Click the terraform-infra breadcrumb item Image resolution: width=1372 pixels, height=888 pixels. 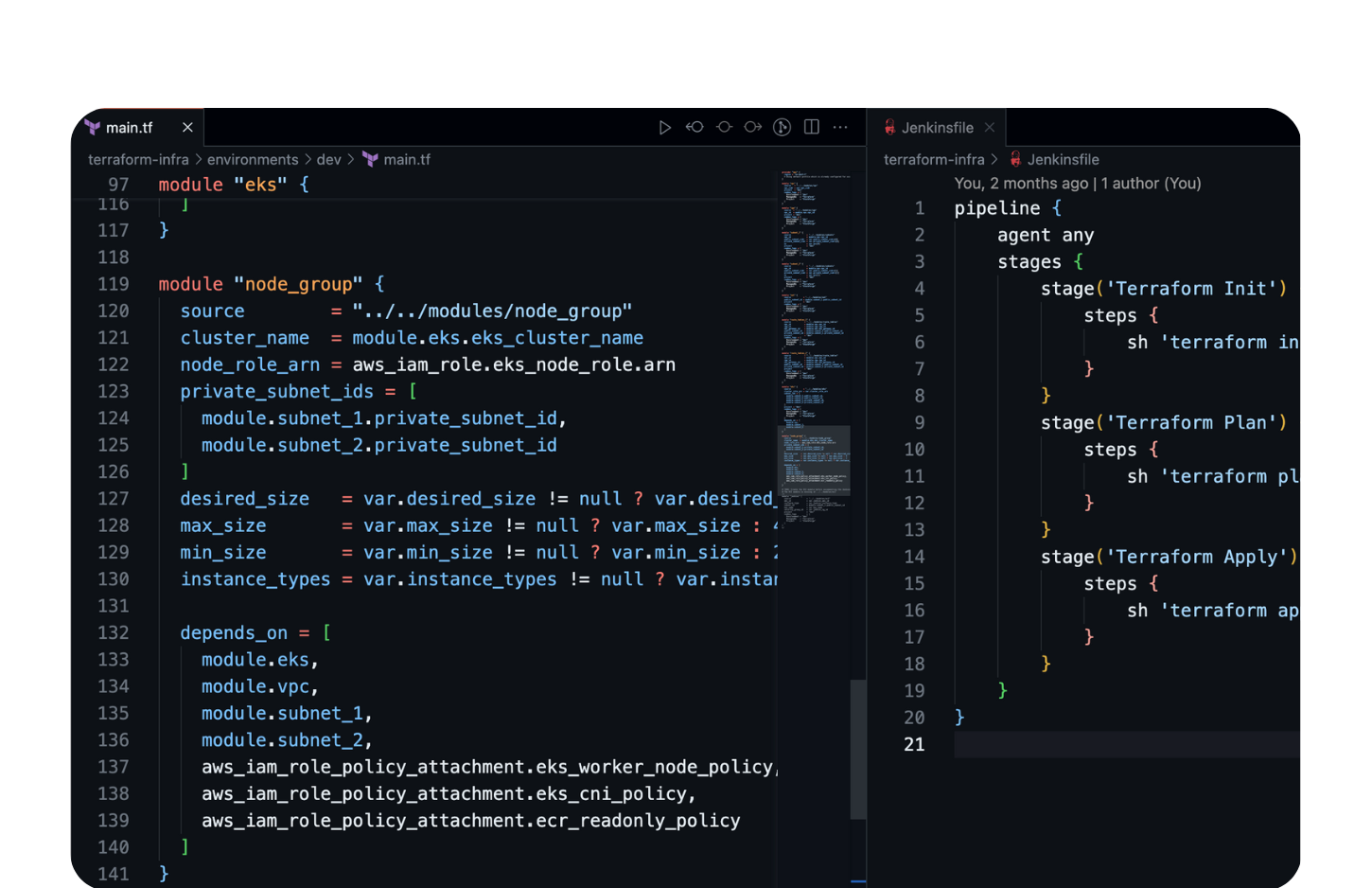[138, 159]
